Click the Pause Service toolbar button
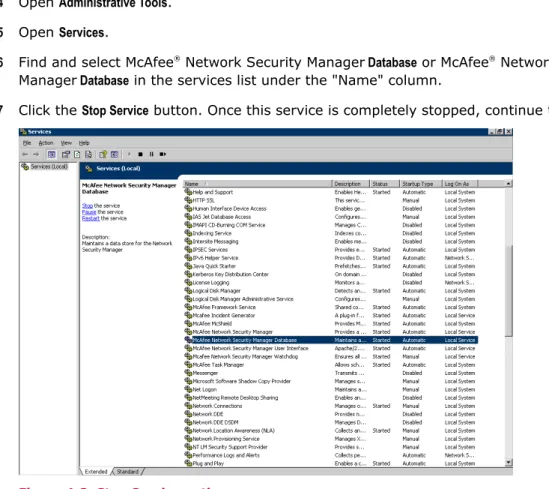The width and height of the screenshot is (549, 489). point(151,154)
